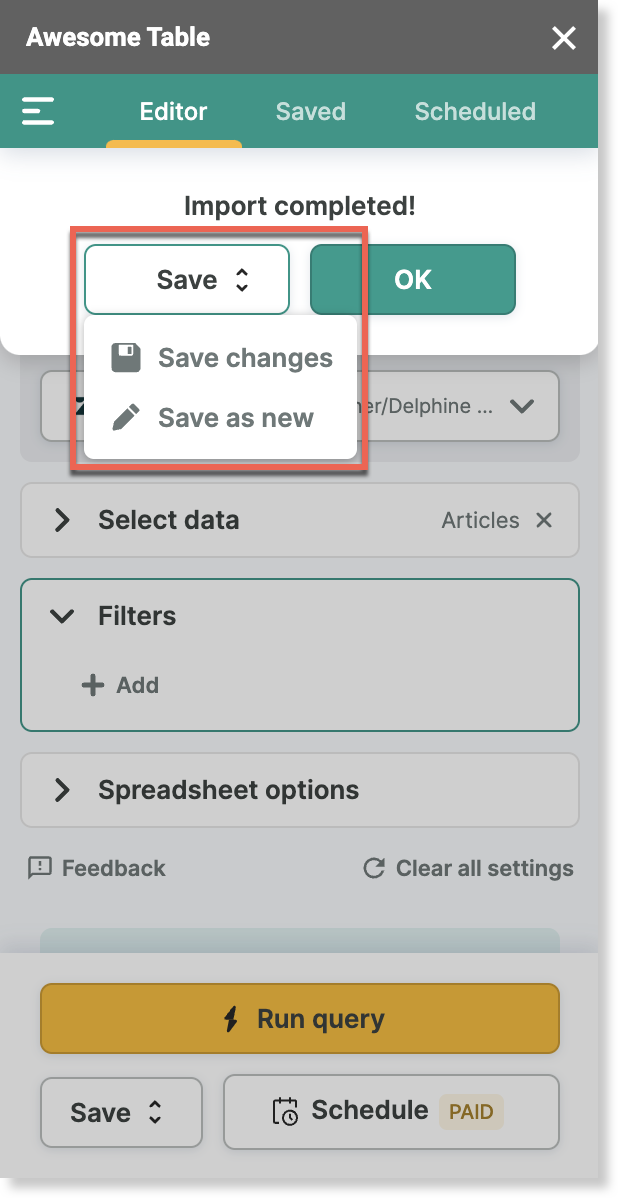Click the Run query button
Viewport: 618px width, 1198px height.
pos(300,1019)
